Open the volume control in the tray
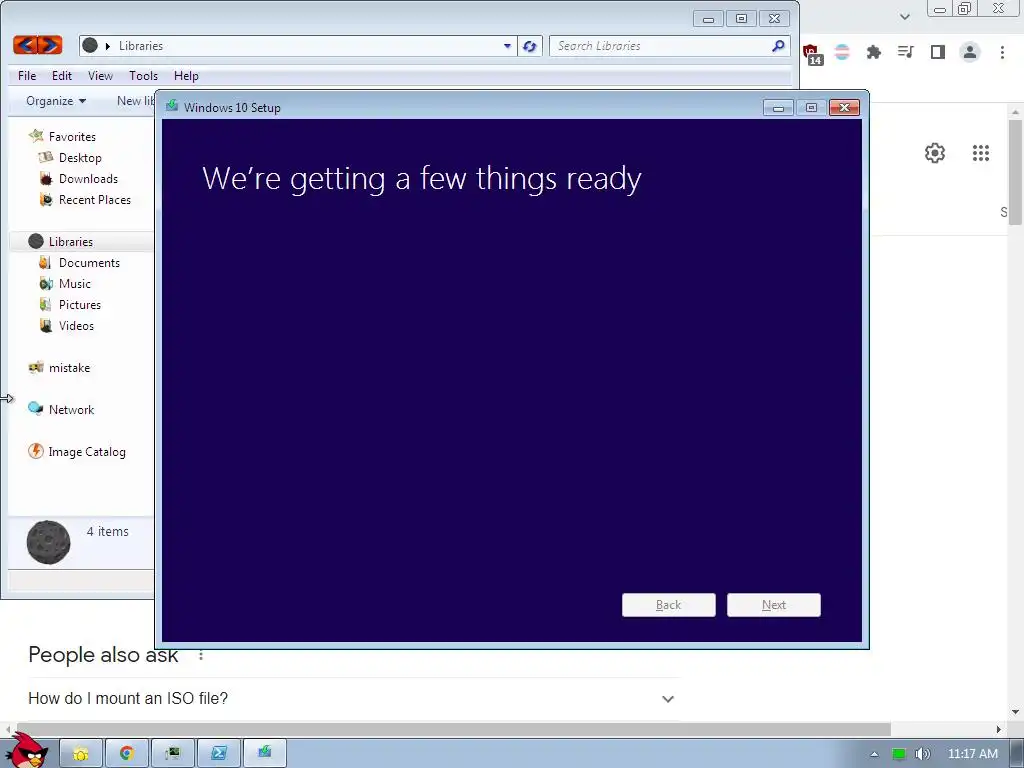Viewport: 1024px width, 768px height. [922, 754]
